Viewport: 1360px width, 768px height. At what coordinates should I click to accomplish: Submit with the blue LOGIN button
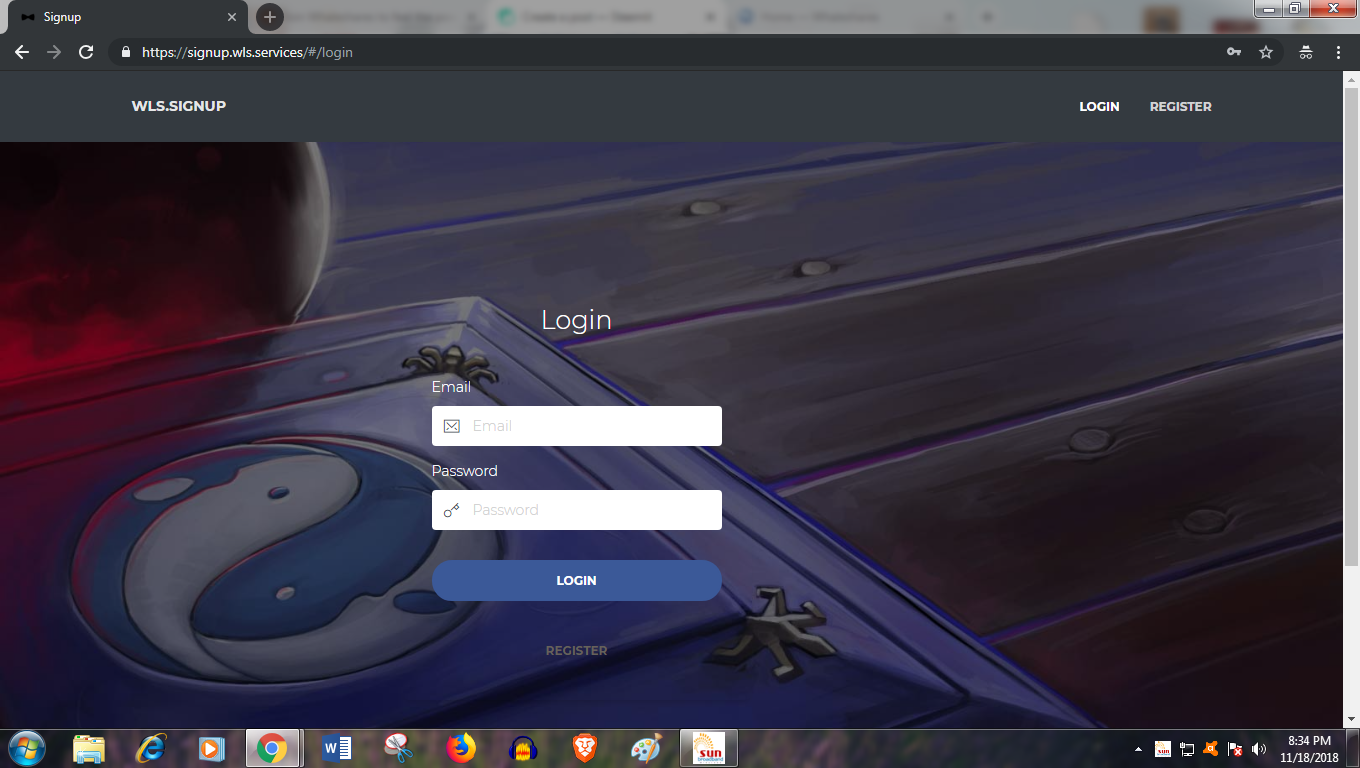[x=577, y=580]
